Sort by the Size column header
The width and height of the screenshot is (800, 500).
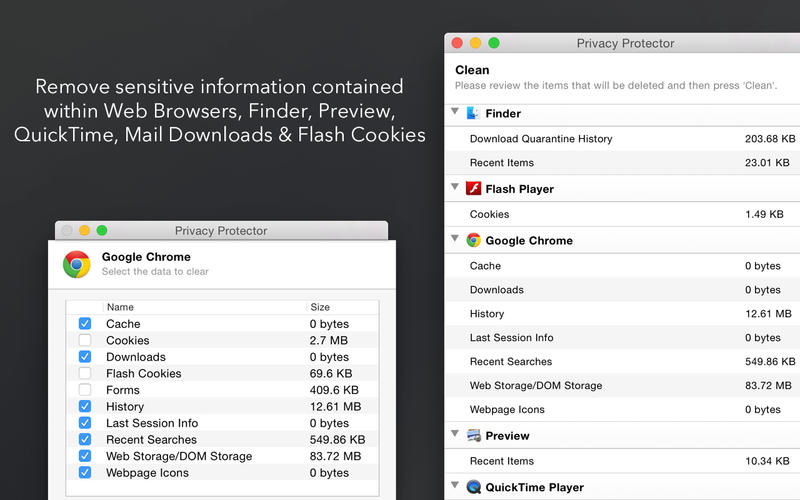[x=342, y=307]
